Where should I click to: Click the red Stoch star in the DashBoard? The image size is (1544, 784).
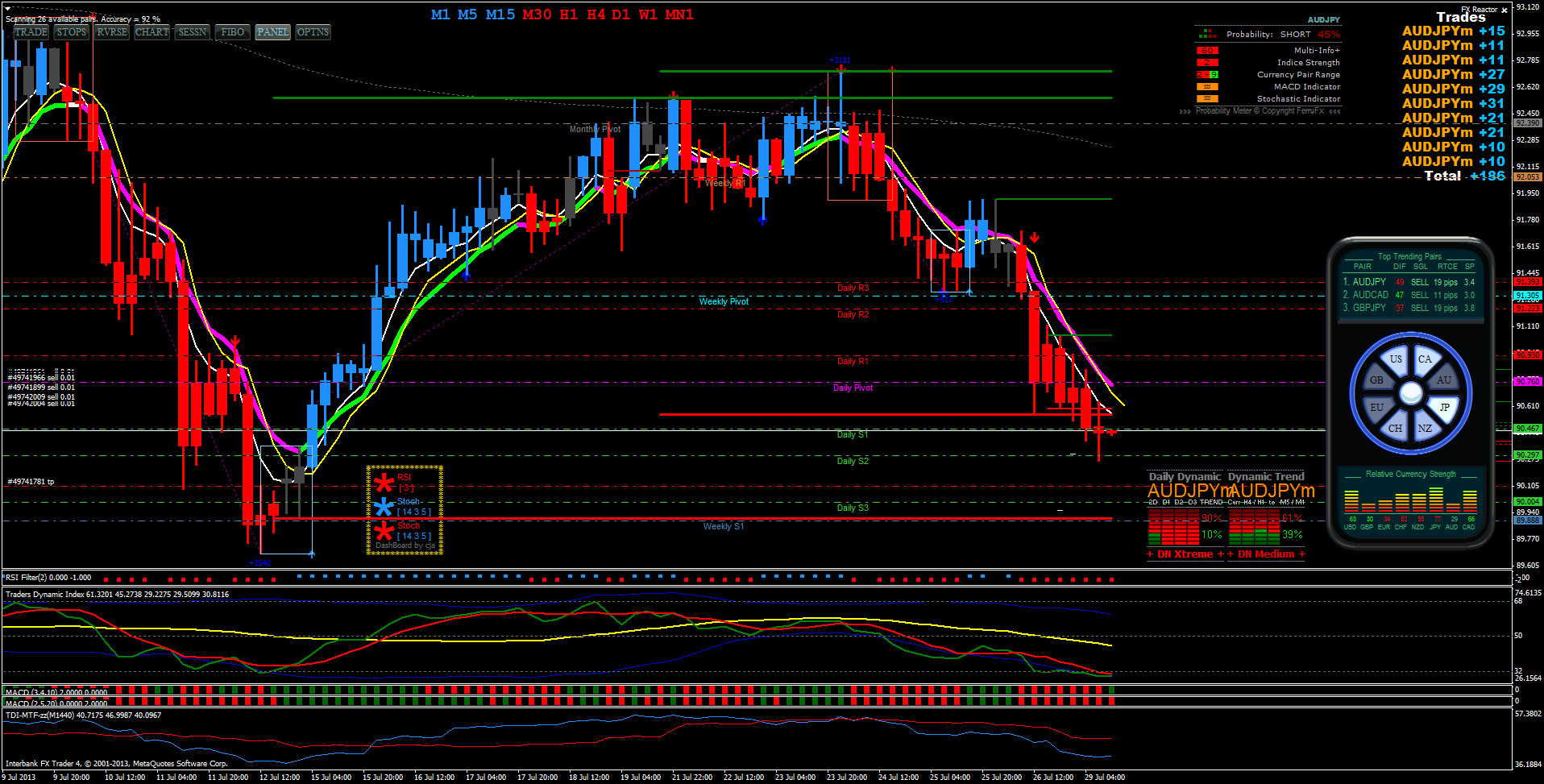(x=384, y=531)
